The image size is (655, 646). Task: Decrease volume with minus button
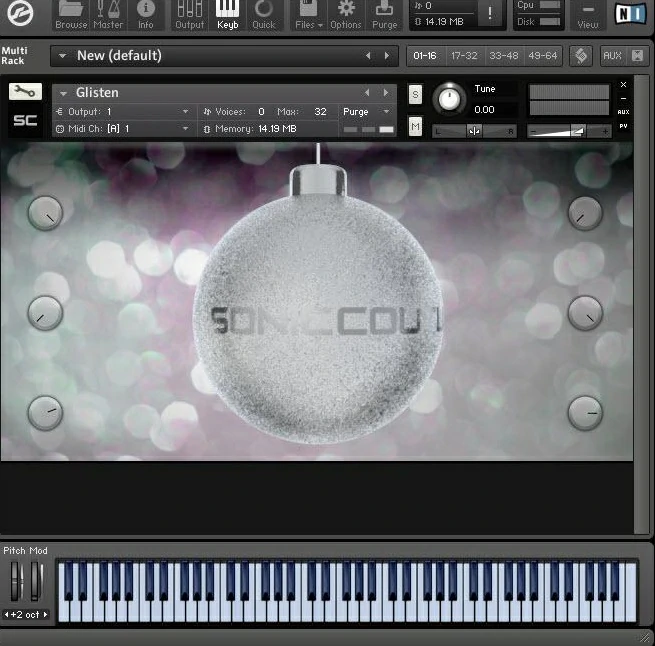[533, 132]
